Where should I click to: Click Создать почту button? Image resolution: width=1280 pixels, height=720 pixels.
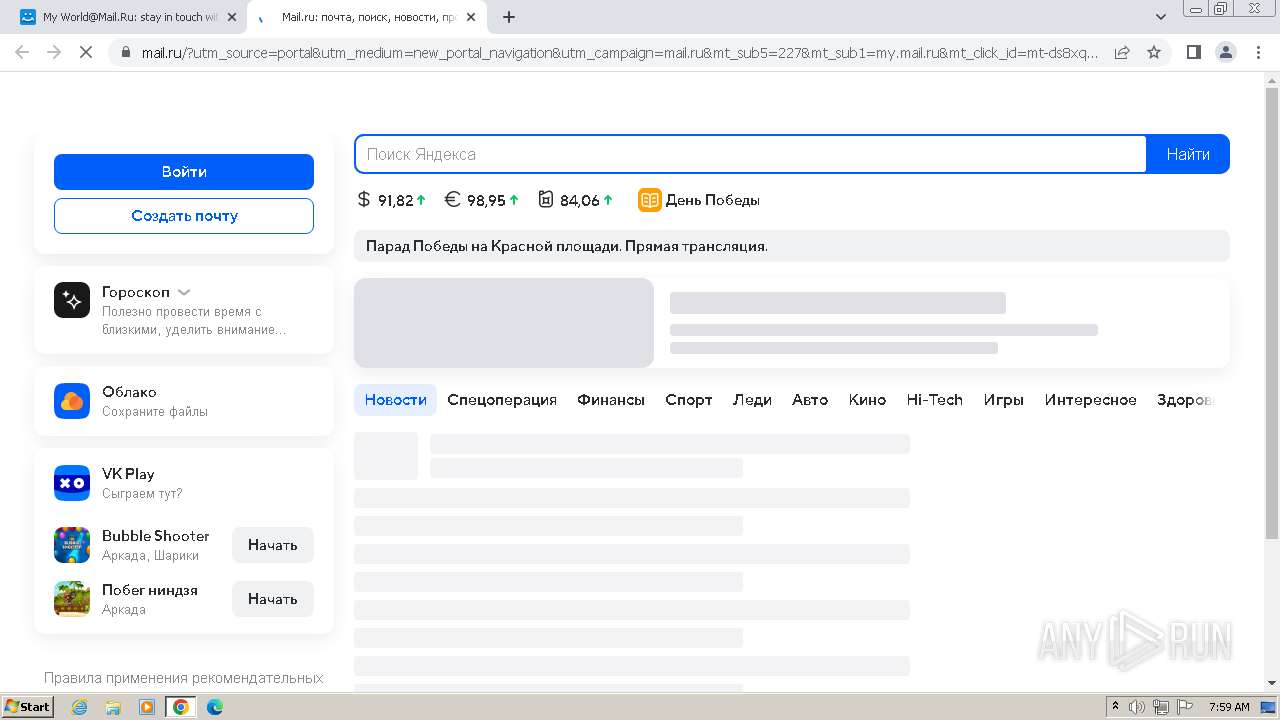point(184,216)
